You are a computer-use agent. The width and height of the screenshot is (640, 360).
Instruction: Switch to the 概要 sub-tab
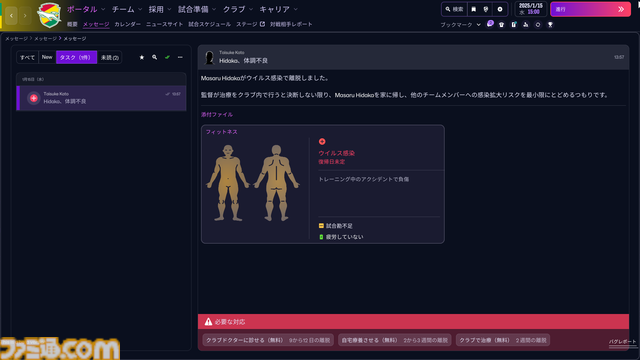(x=72, y=24)
